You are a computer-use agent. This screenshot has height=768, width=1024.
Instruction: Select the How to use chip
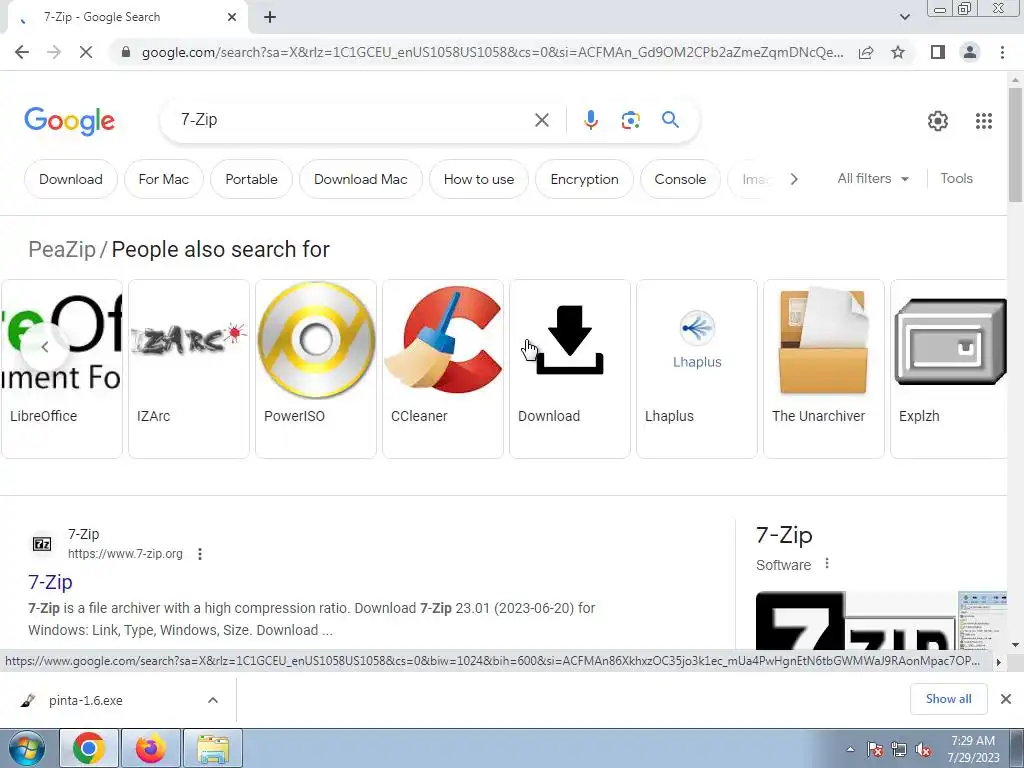479,179
